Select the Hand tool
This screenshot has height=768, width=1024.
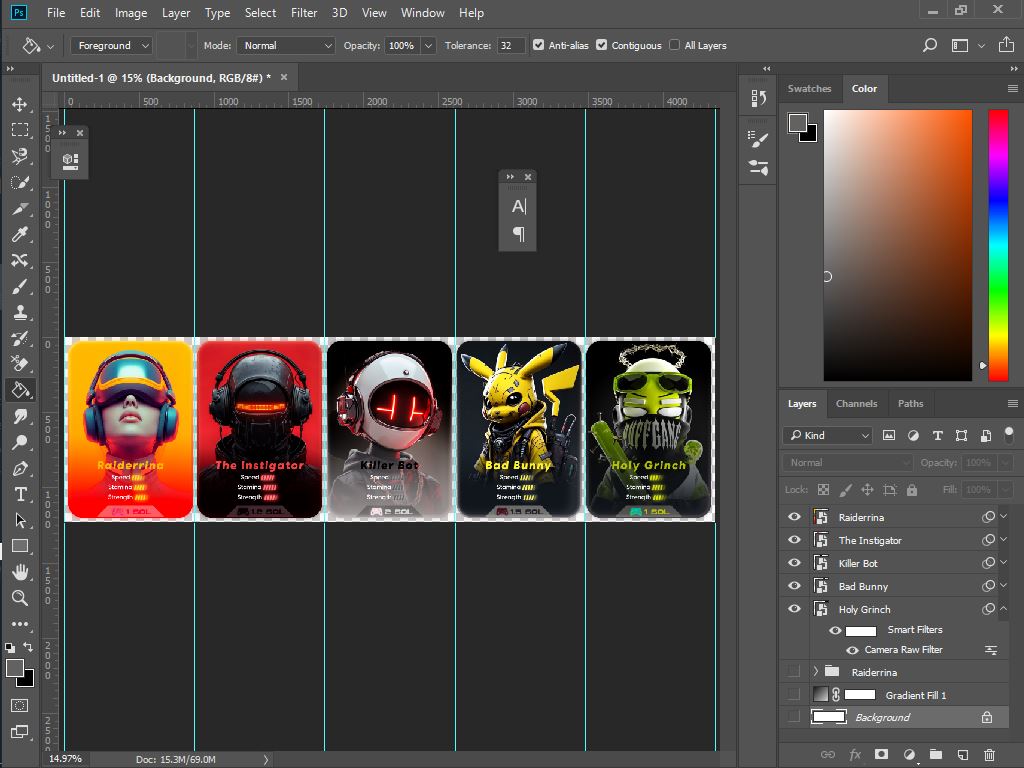click(x=19, y=572)
